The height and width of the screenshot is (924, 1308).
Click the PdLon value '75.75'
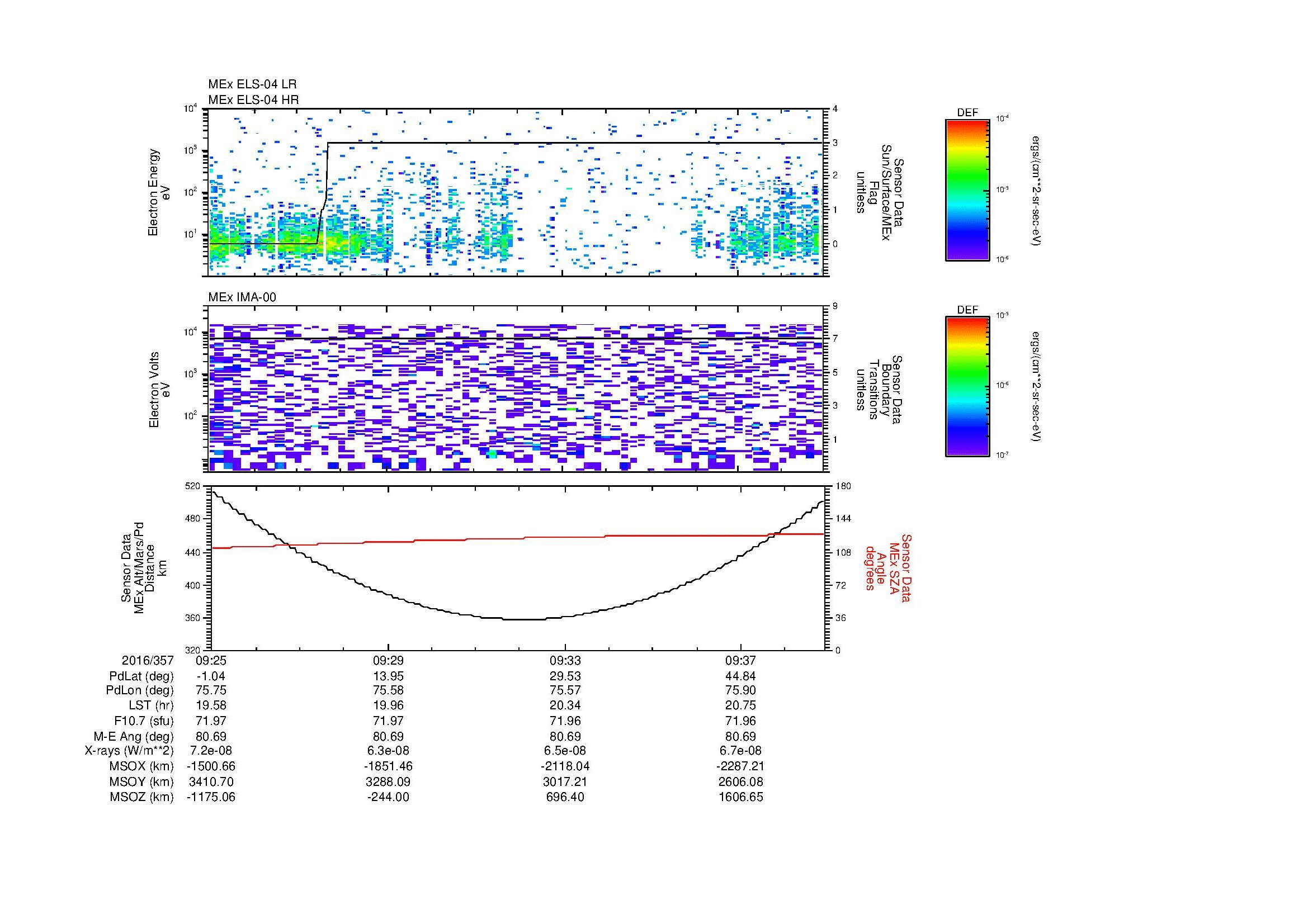[211, 691]
